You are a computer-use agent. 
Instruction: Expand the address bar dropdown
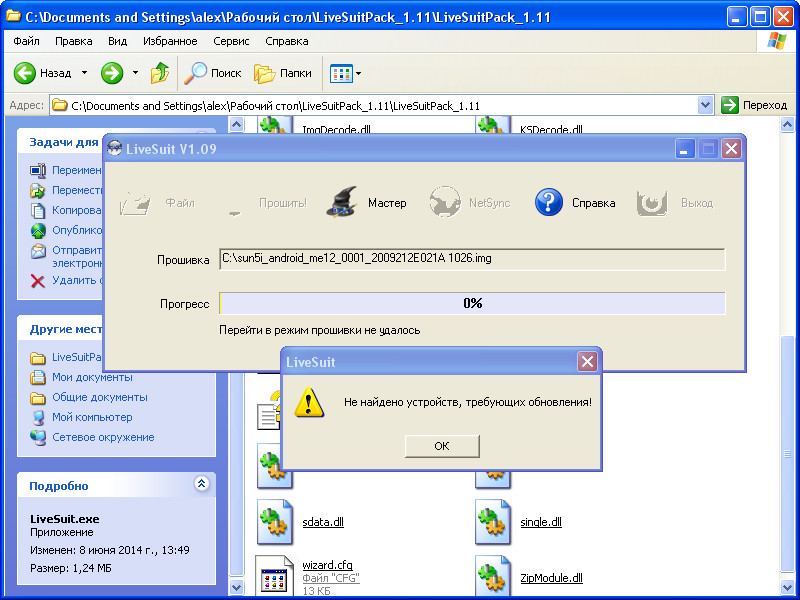click(706, 105)
